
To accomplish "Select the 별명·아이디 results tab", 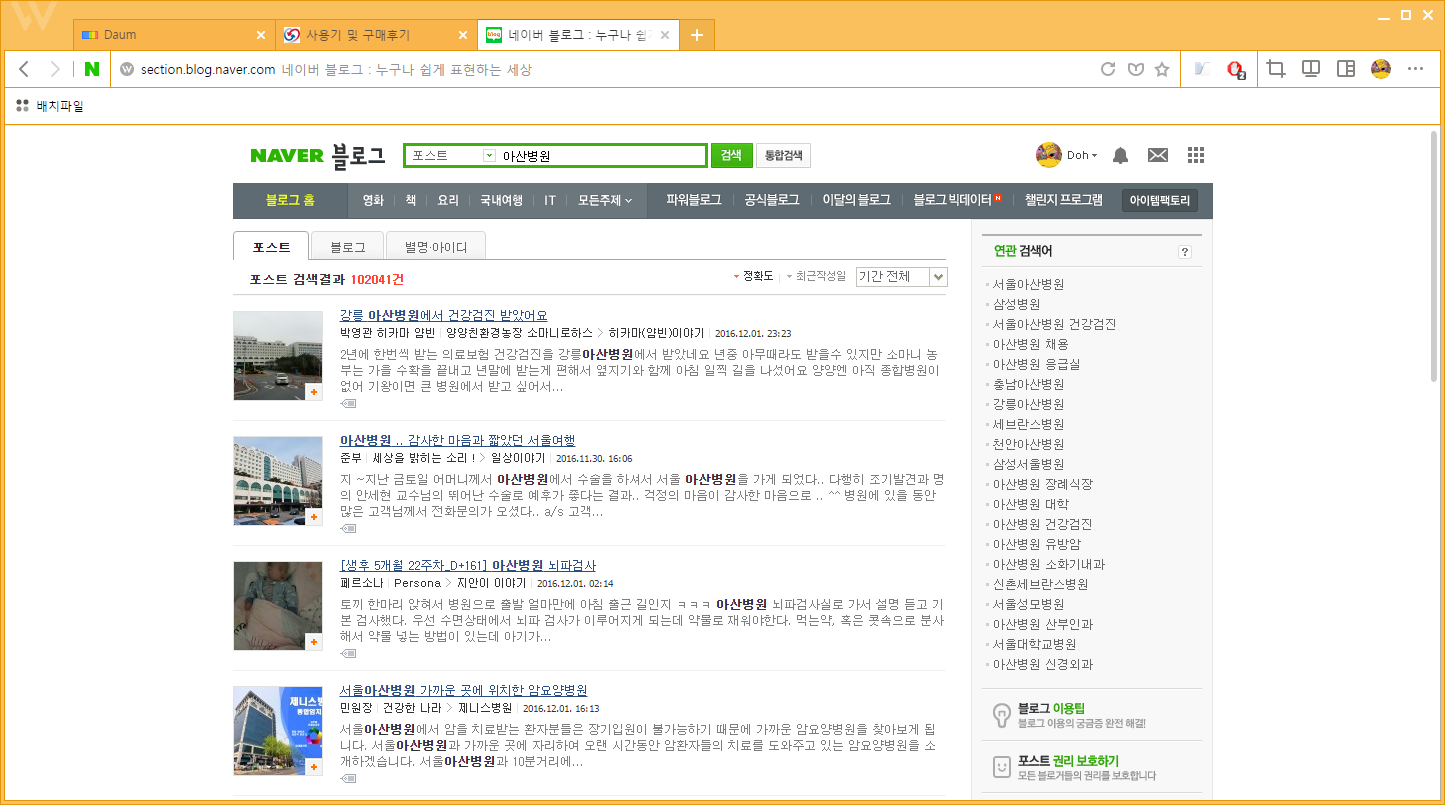I will coord(436,247).
